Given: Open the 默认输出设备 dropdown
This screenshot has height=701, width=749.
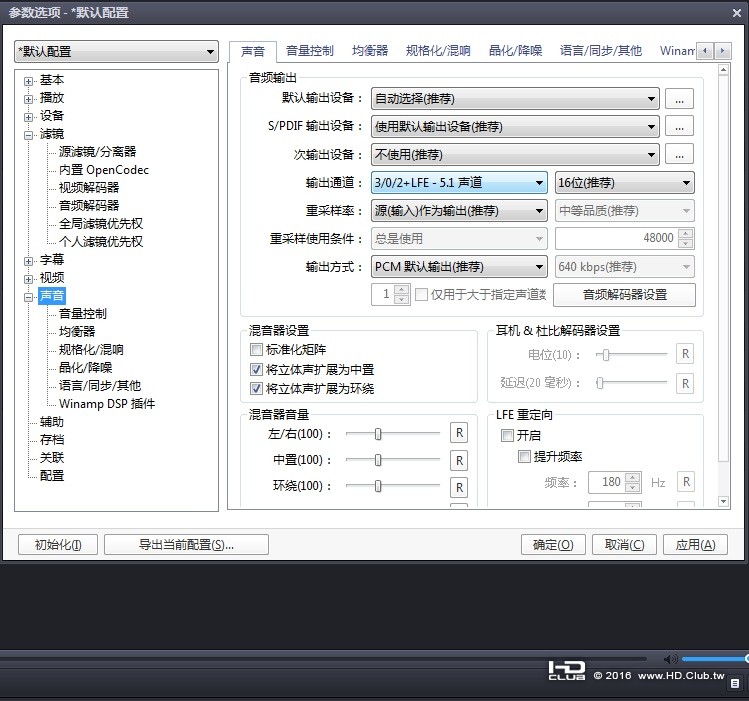Looking at the screenshot, I should point(515,99).
